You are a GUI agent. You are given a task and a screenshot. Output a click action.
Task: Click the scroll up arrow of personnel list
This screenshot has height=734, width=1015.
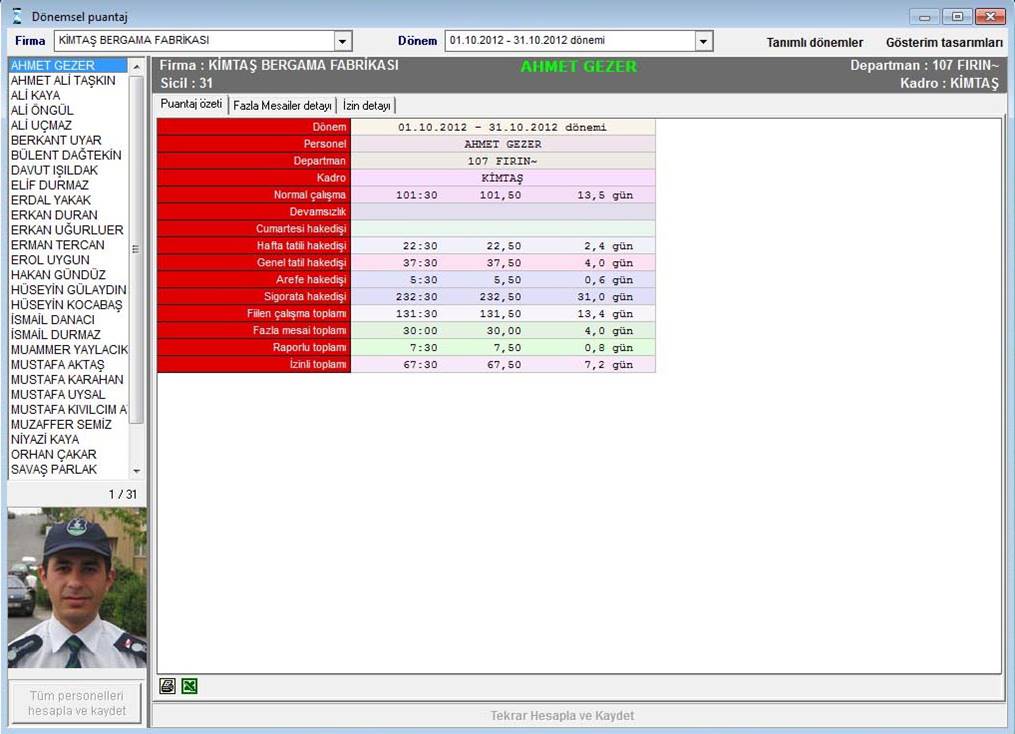pos(137,66)
